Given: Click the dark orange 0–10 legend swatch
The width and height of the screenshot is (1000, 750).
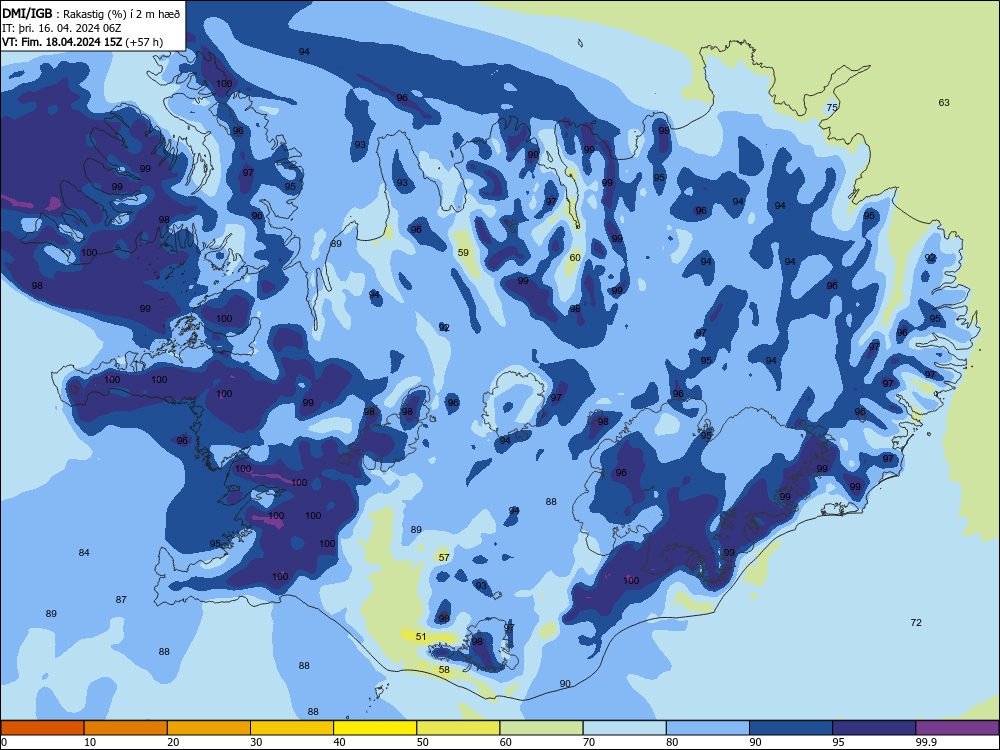Looking at the screenshot, I should click(42, 728).
